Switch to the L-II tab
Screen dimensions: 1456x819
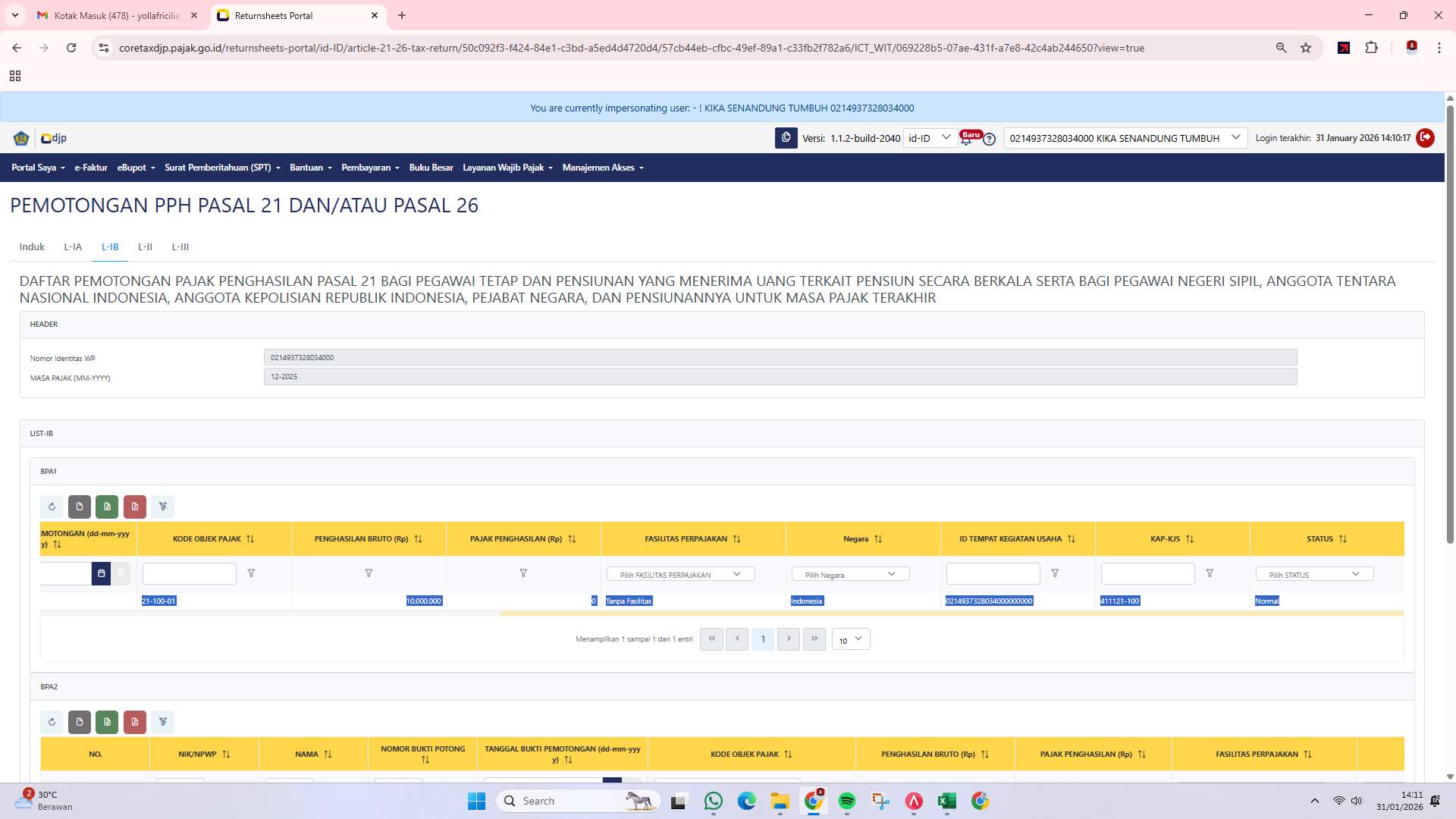pyautogui.click(x=145, y=247)
